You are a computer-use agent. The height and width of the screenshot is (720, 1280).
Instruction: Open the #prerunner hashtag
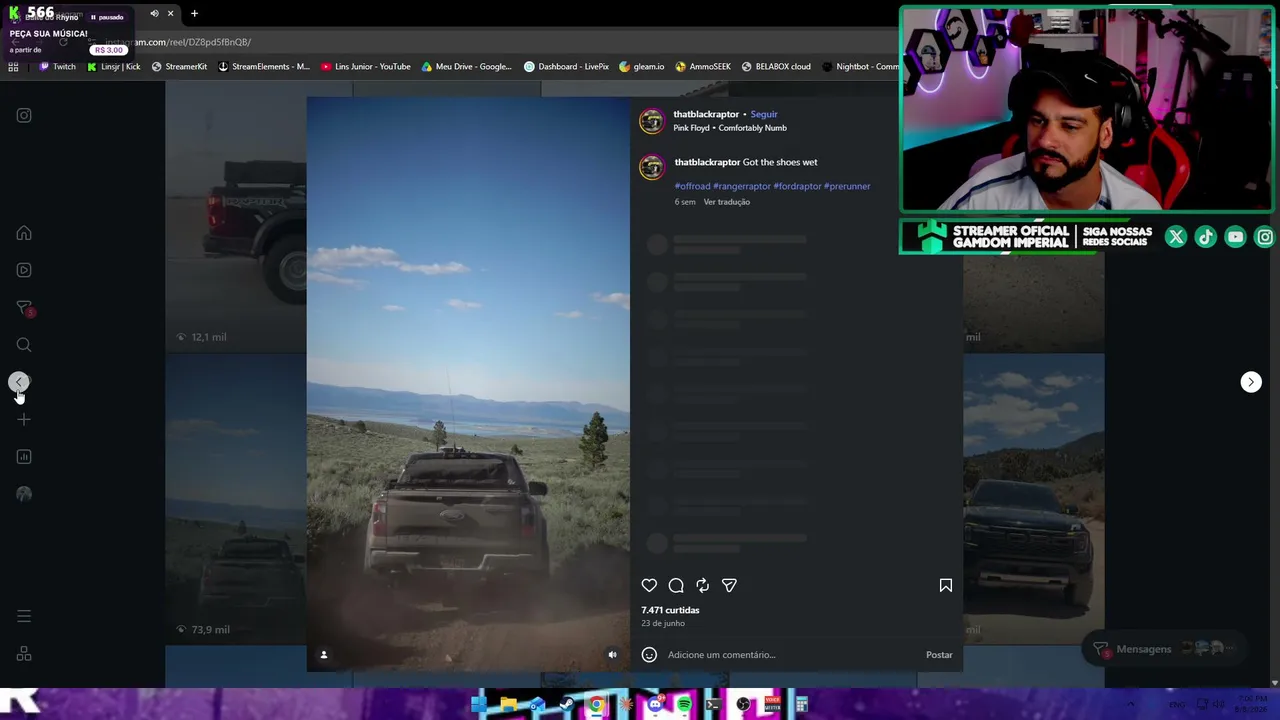tap(847, 186)
